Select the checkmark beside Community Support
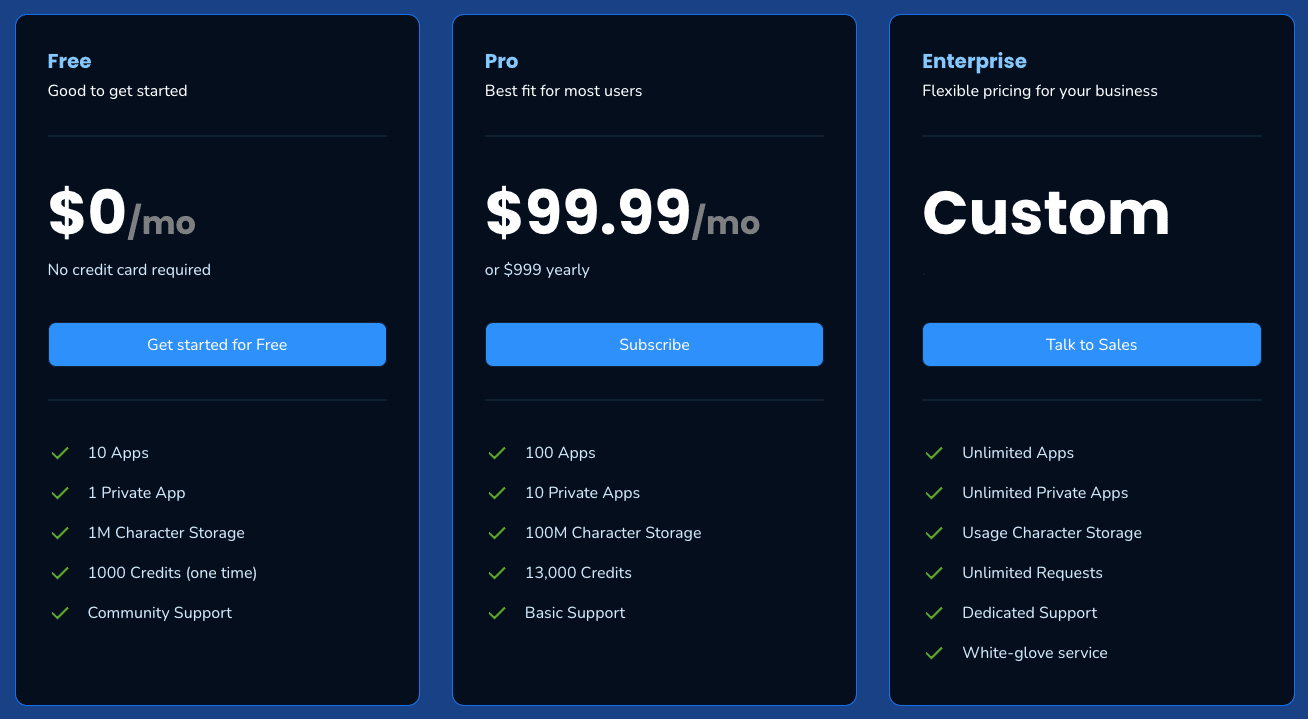Image resolution: width=1308 pixels, height=719 pixels. tap(60, 613)
